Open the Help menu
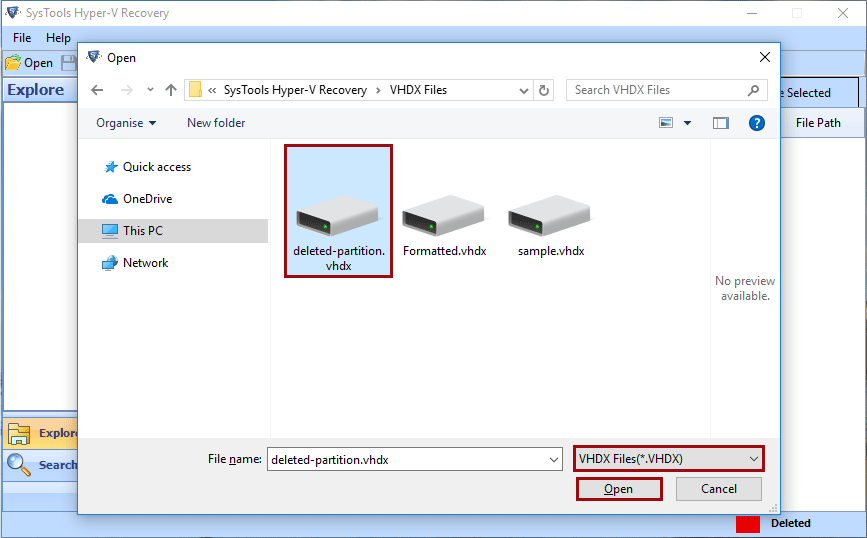Screen dimensions: 867x538 pos(58,38)
